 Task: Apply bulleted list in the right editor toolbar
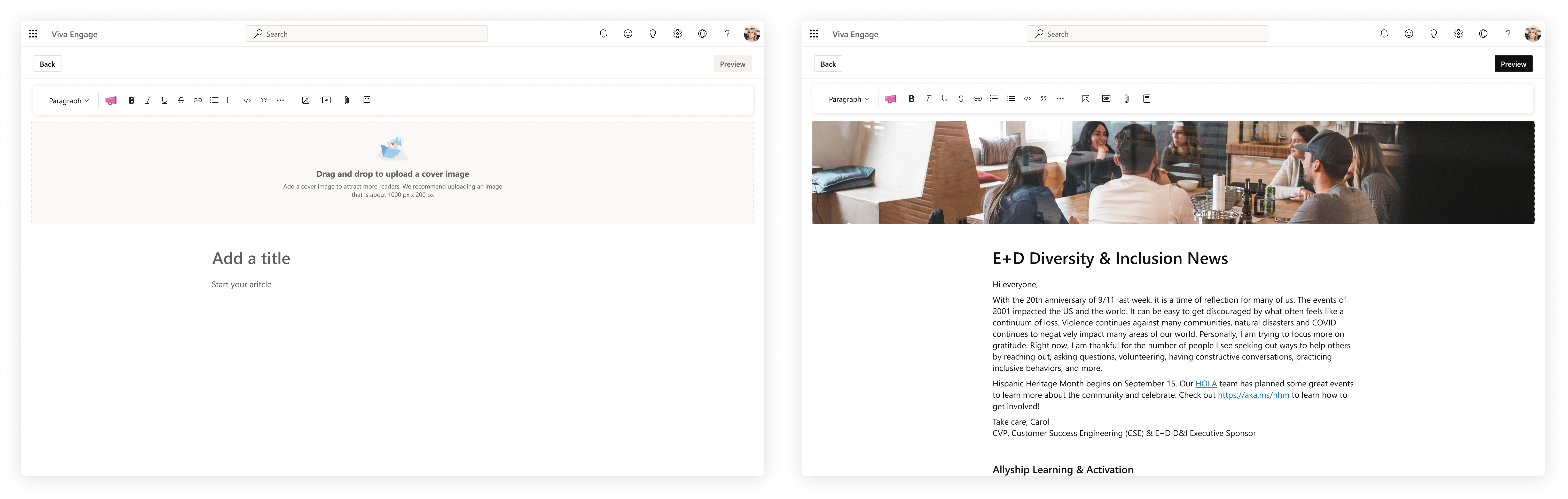pyautogui.click(x=994, y=99)
